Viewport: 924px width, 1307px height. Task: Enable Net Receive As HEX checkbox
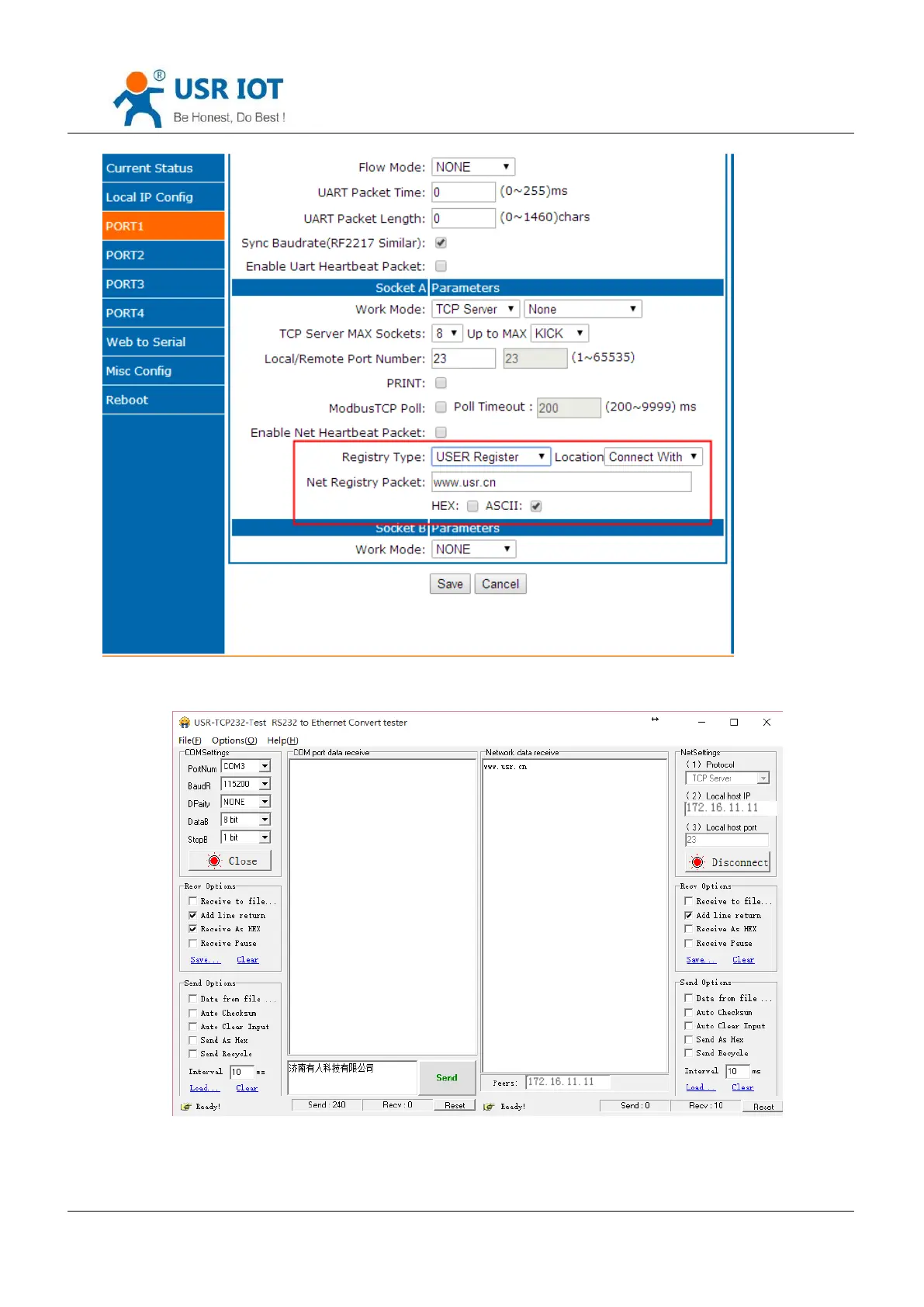(688, 929)
